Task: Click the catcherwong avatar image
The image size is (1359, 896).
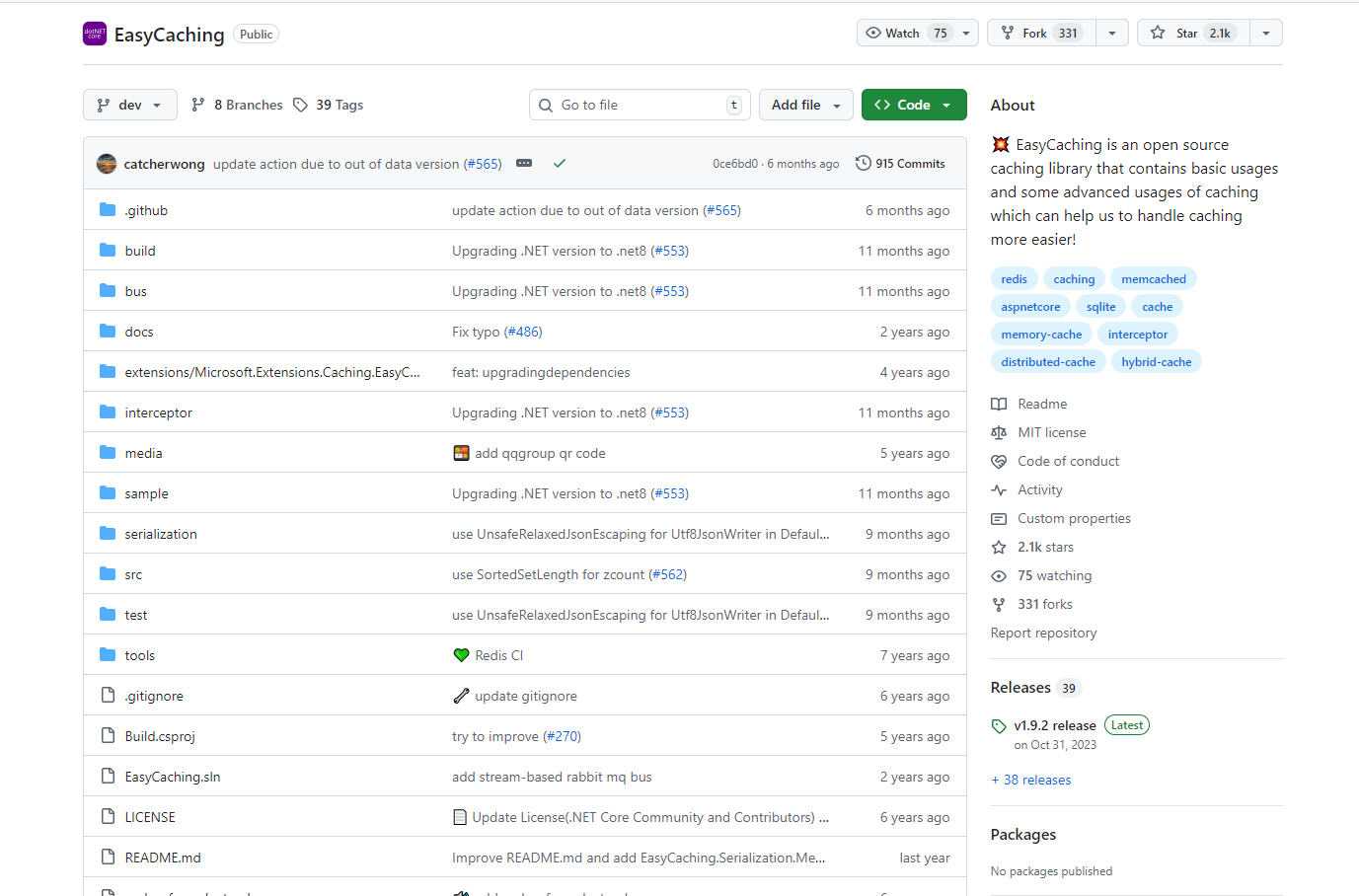Action: click(x=107, y=164)
